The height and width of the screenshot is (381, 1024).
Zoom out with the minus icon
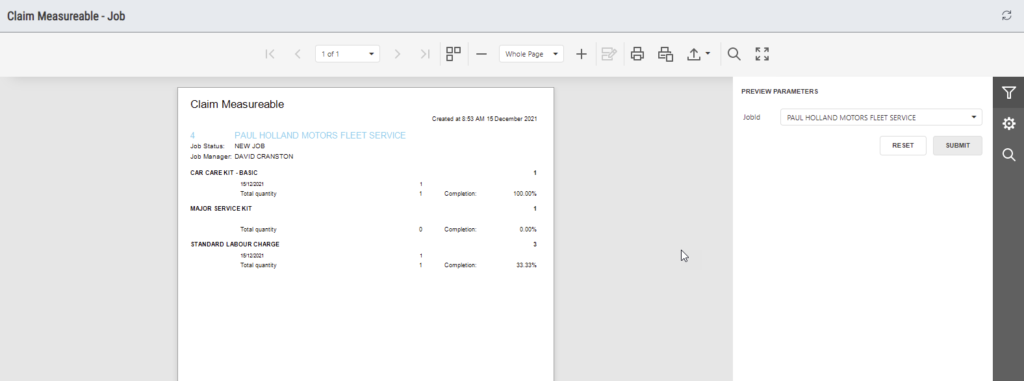point(481,54)
